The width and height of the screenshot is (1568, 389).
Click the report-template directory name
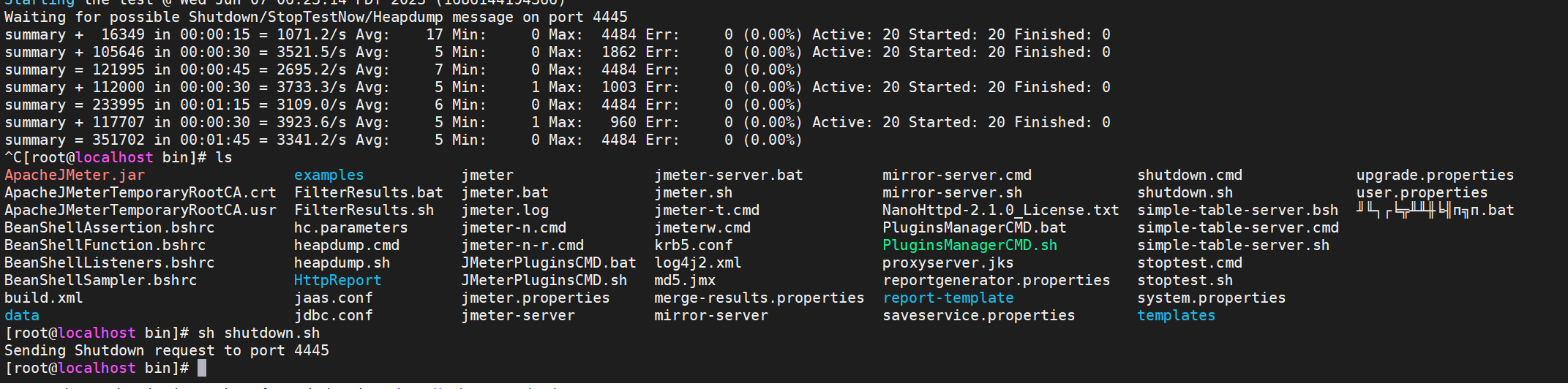(948, 298)
